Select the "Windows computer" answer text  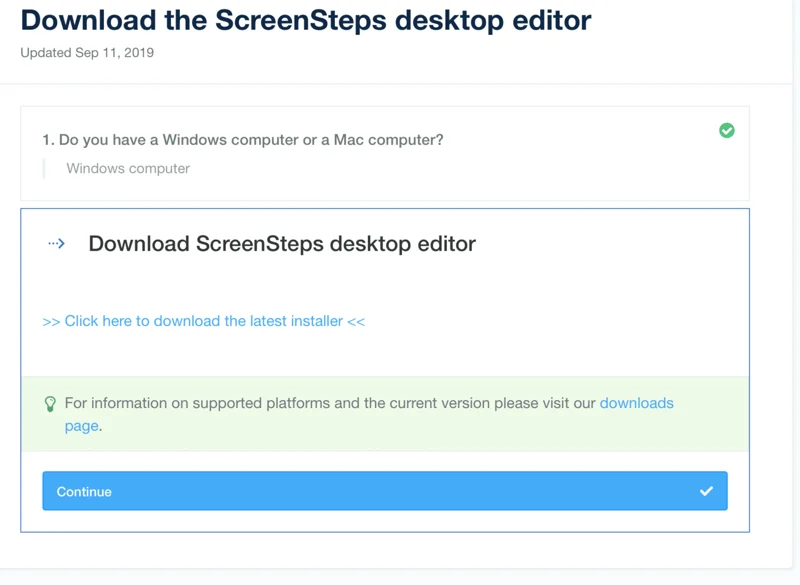128,168
